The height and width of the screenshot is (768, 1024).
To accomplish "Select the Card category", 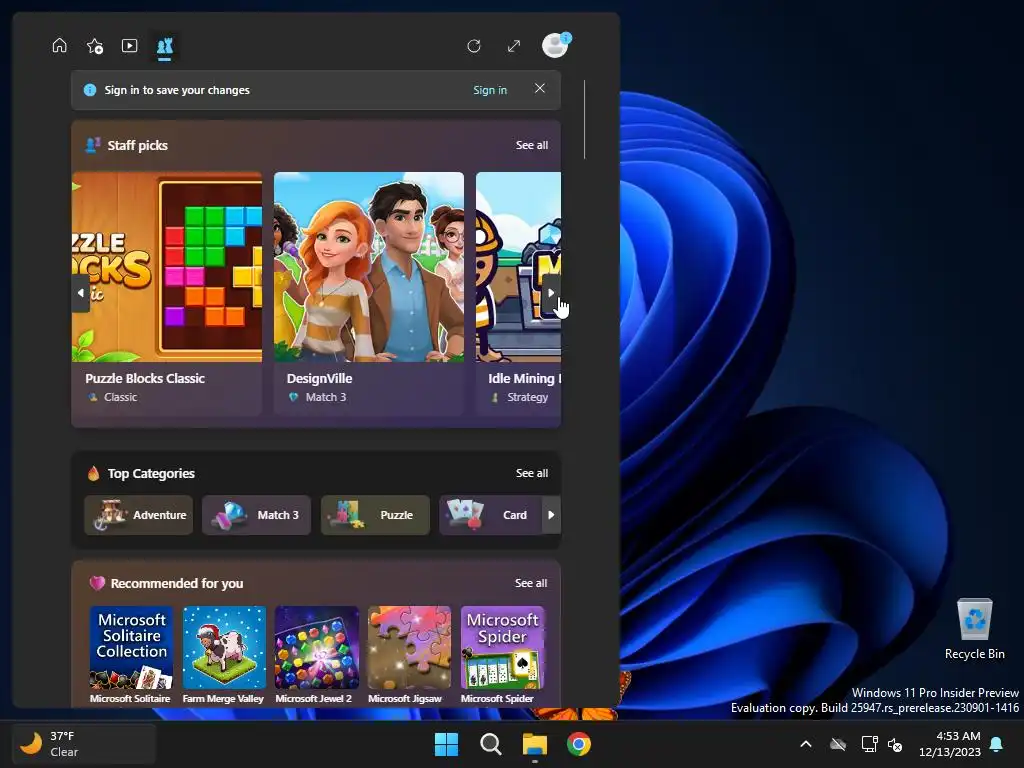I will click(x=491, y=515).
